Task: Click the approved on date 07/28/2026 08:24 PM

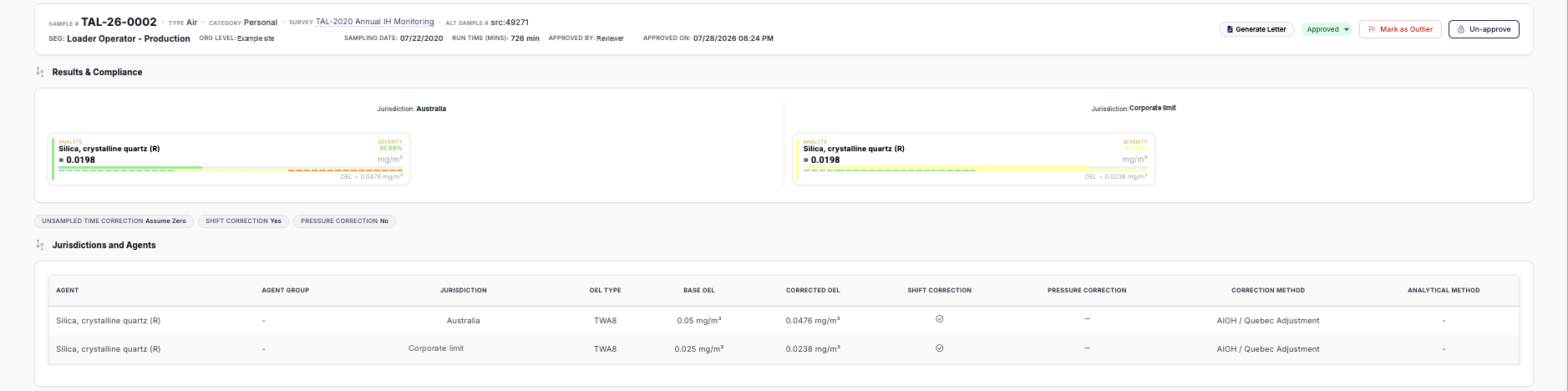Action: (733, 38)
